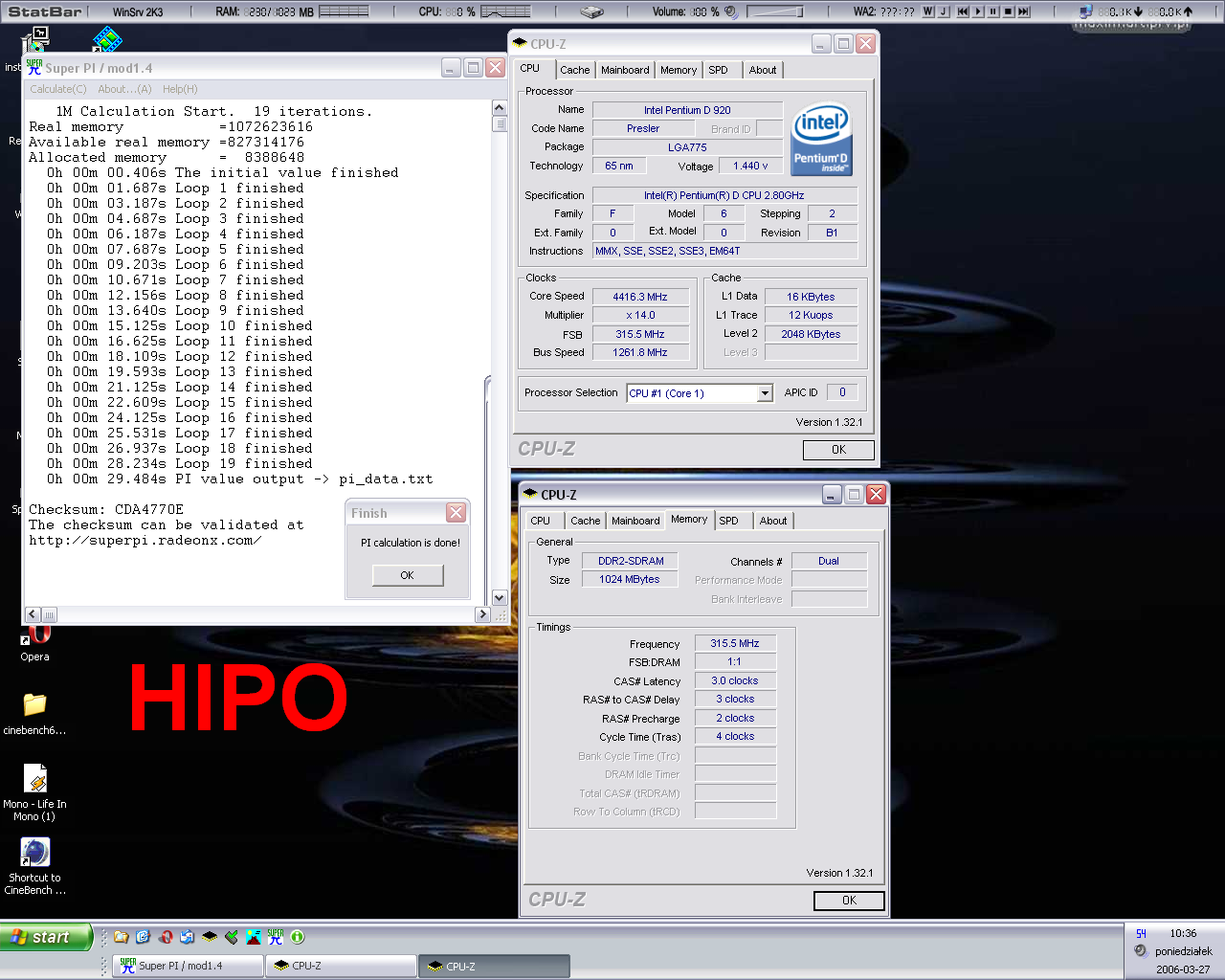
Task: Click the Winamp play button in StatBar
Action: point(978,11)
